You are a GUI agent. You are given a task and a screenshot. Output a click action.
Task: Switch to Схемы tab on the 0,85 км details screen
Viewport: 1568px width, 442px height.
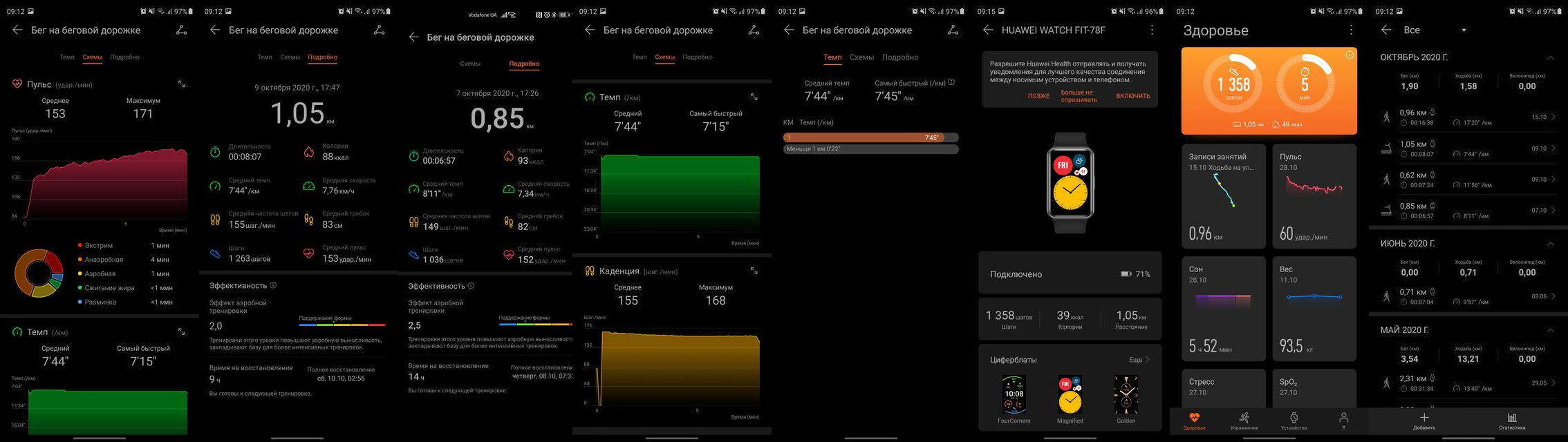tap(470, 64)
